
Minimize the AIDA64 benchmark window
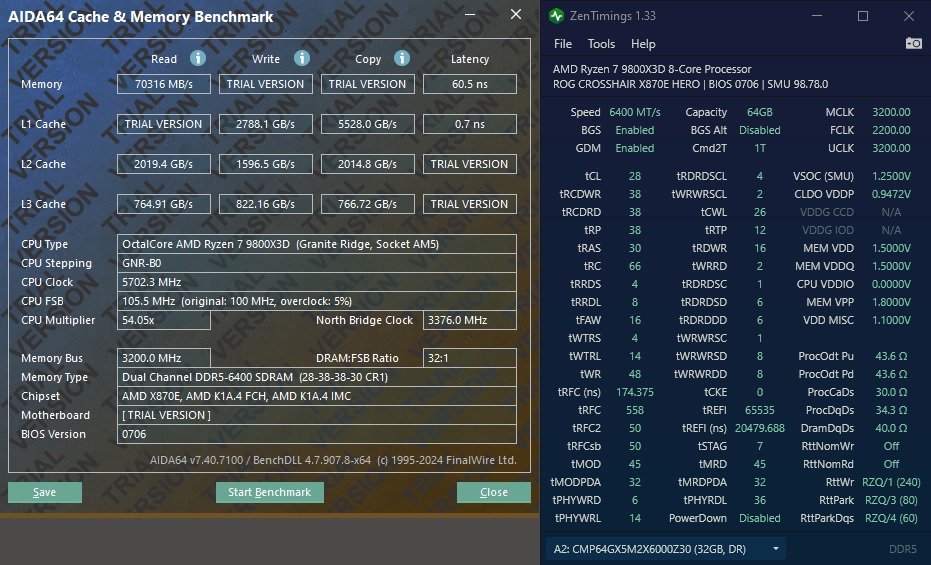tap(470, 14)
